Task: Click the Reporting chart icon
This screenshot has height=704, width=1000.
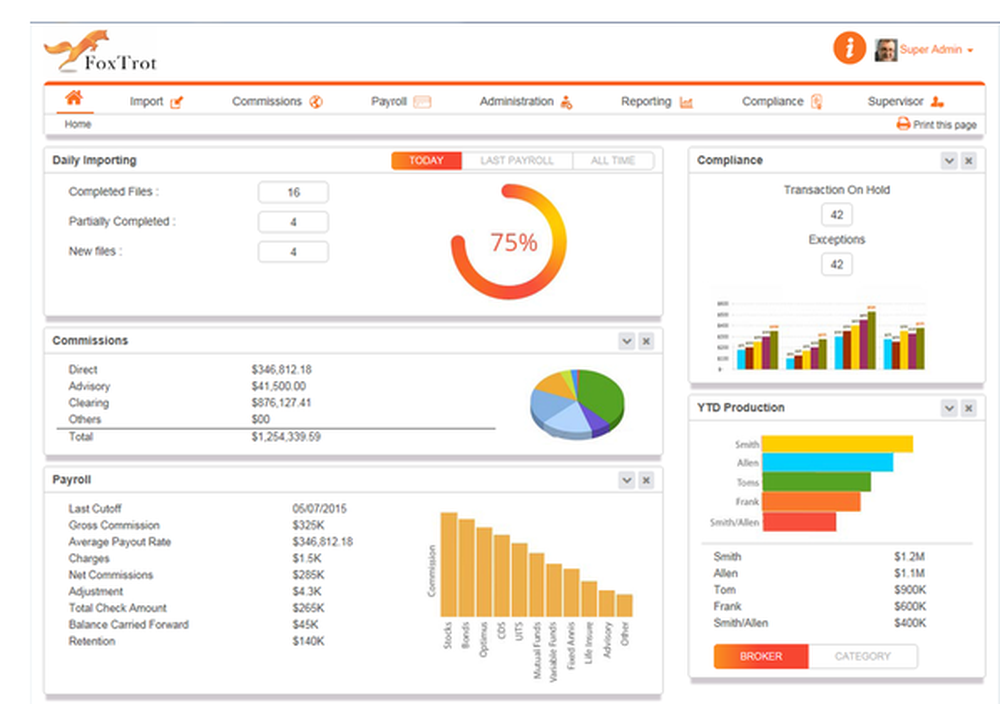Action: click(x=686, y=102)
